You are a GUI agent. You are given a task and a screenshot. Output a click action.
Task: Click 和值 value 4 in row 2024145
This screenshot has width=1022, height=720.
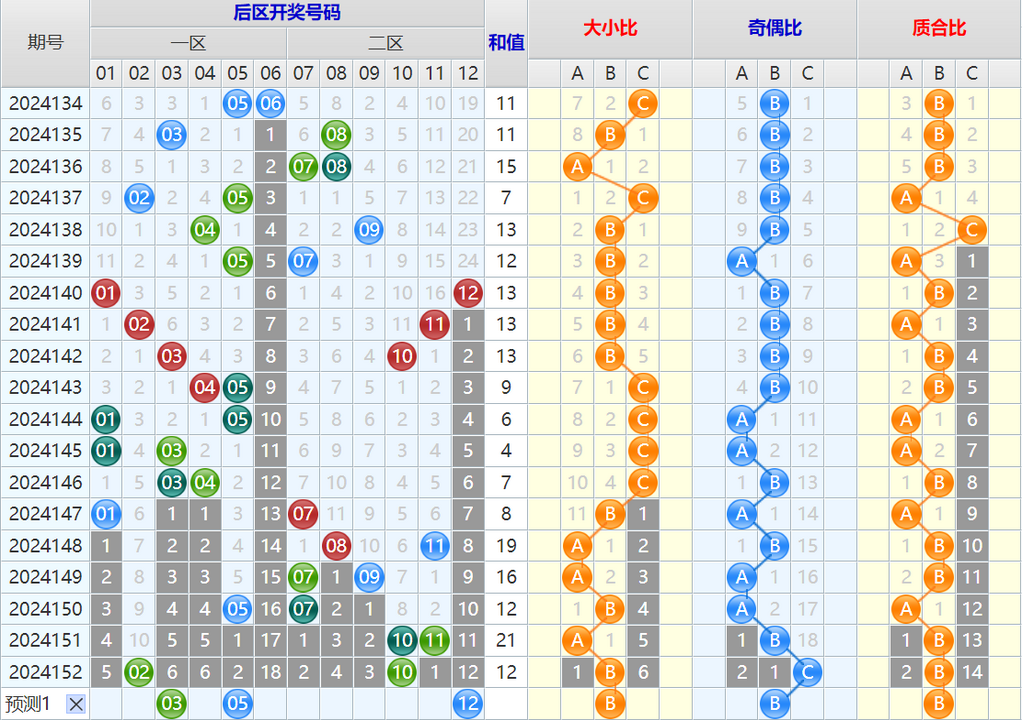(506, 451)
